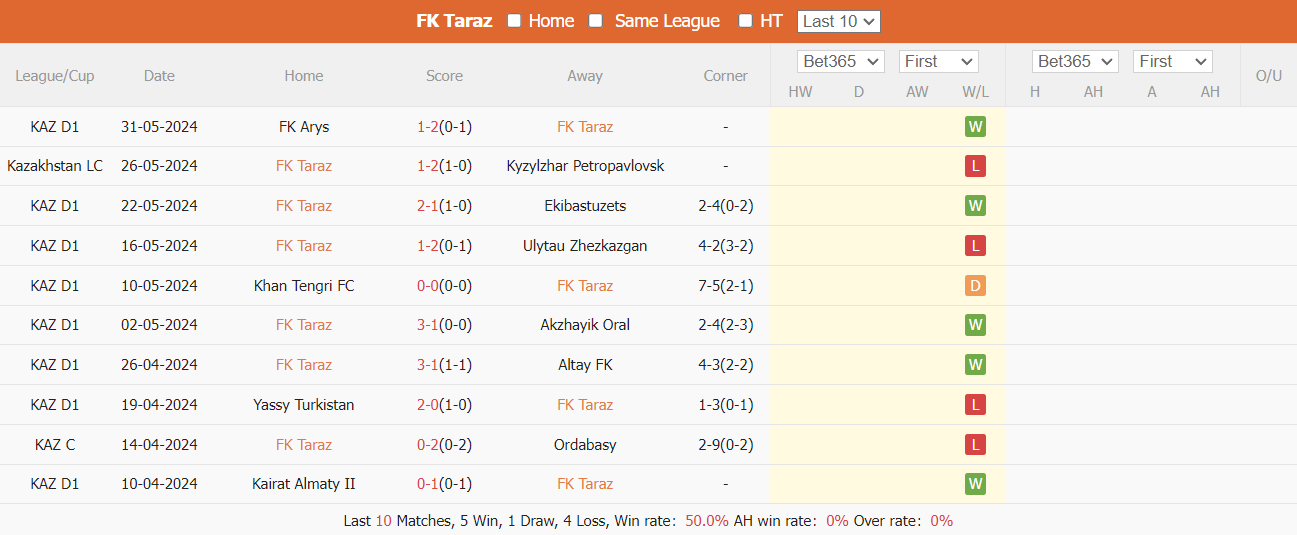Click the Corner column header

pyautogui.click(x=725, y=76)
